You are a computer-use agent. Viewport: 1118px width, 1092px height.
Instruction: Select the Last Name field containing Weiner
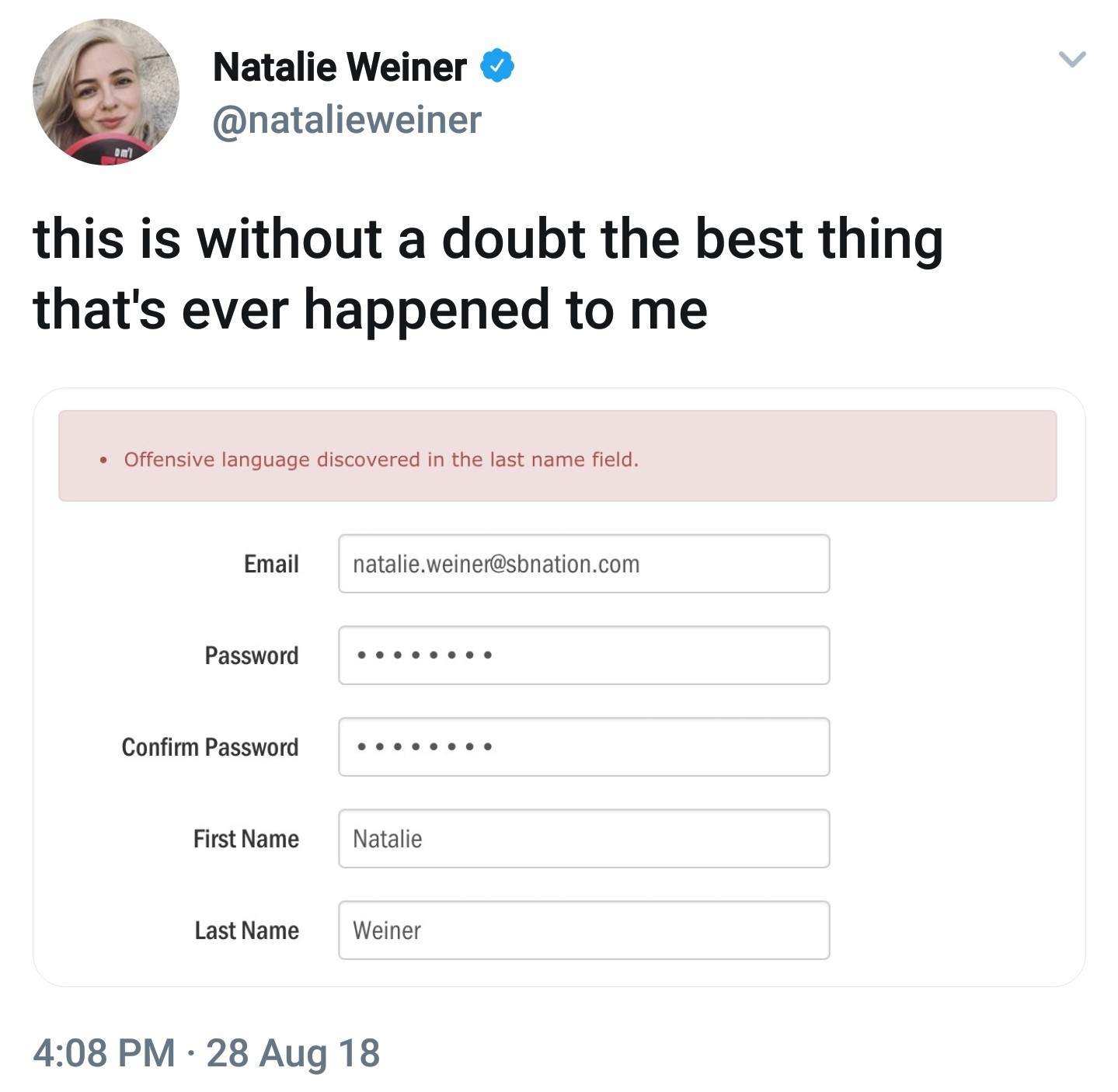(583, 930)
